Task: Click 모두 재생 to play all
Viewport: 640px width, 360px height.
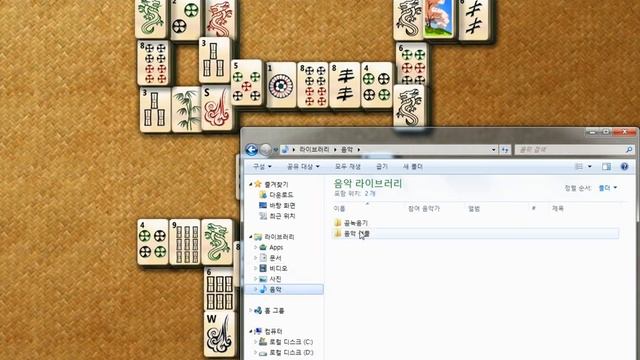Action: point(347,167)
